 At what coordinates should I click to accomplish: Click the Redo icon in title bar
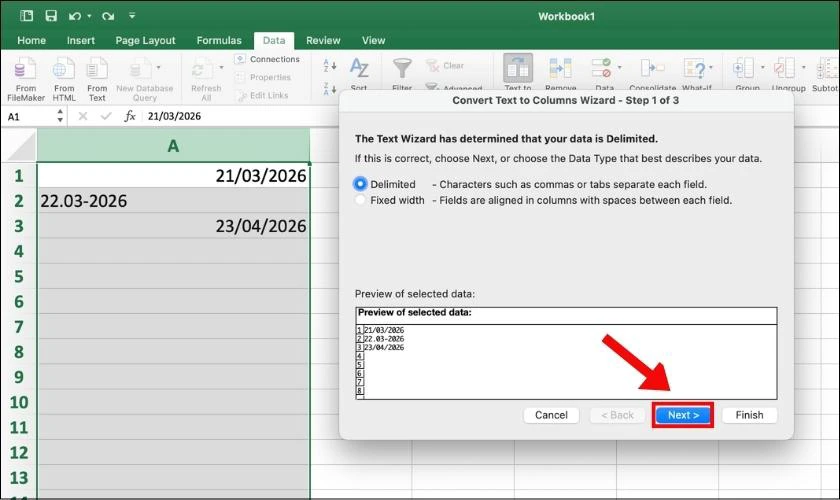pyautogui.click(x=108, y=16)
